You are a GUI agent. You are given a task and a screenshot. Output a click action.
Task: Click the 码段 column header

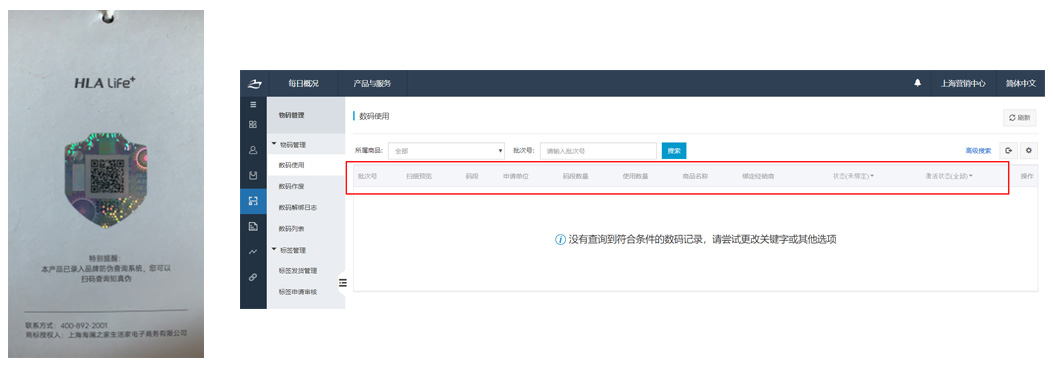point(471,175)
